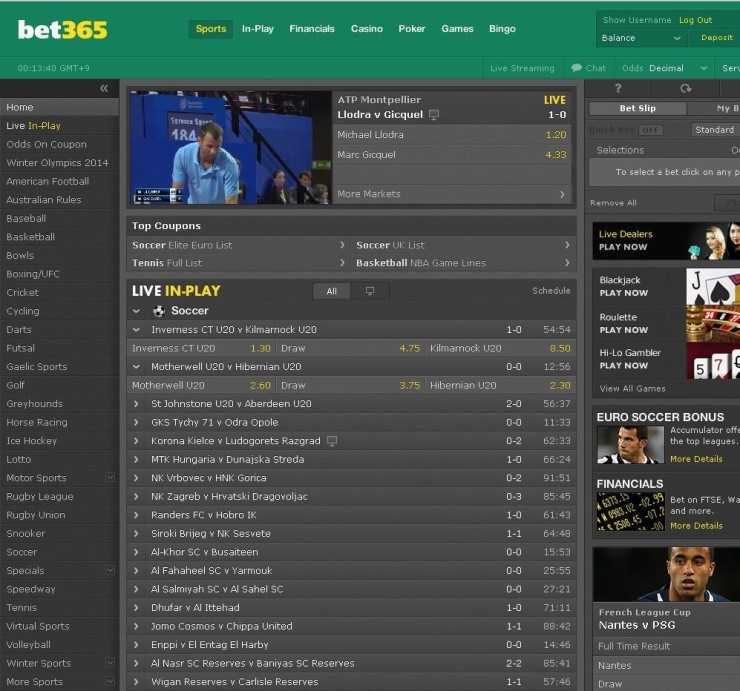Viewport: 740px width, 691px height.
Task: Open the Casino menu
Action: (x=367, y=29)
